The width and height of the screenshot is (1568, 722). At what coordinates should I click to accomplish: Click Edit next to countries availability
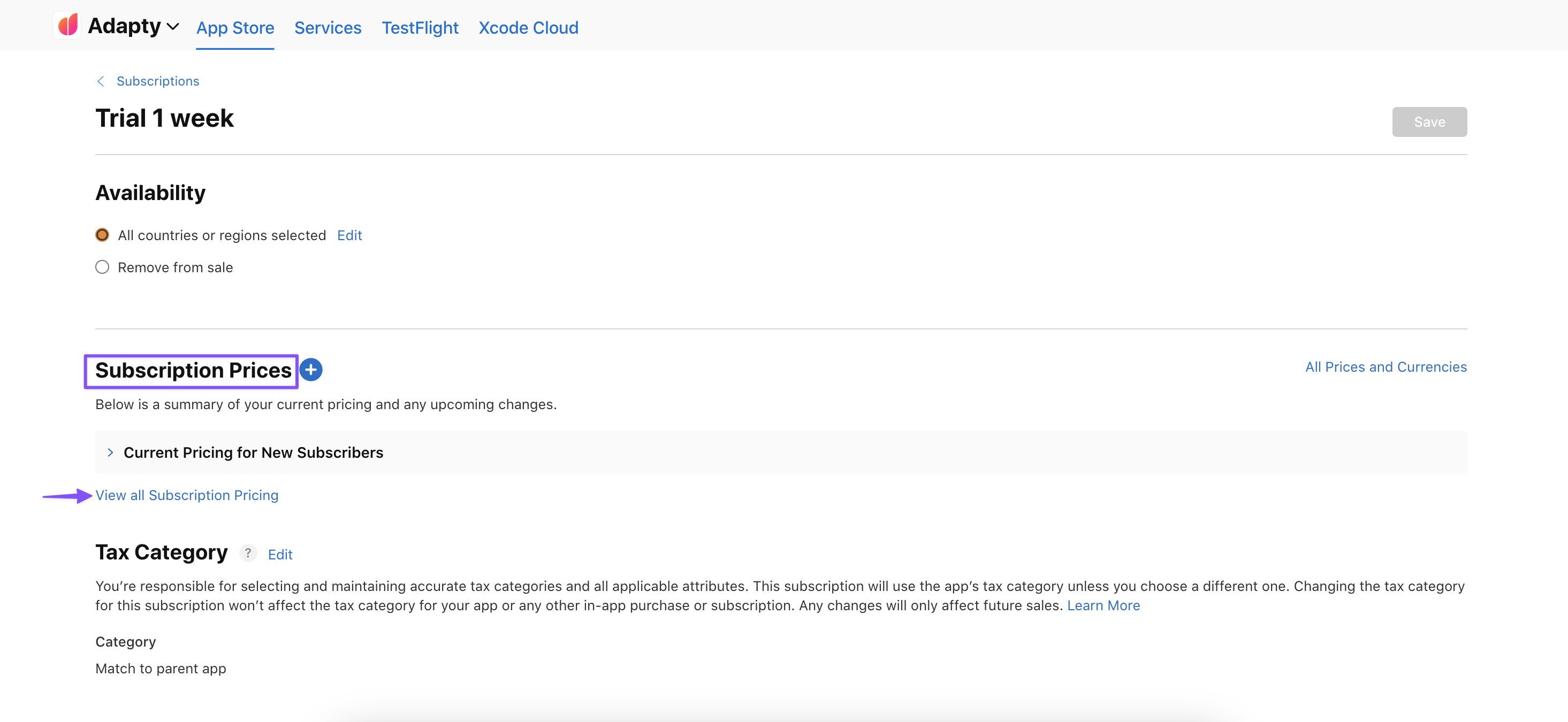click(x=349, y=235)
